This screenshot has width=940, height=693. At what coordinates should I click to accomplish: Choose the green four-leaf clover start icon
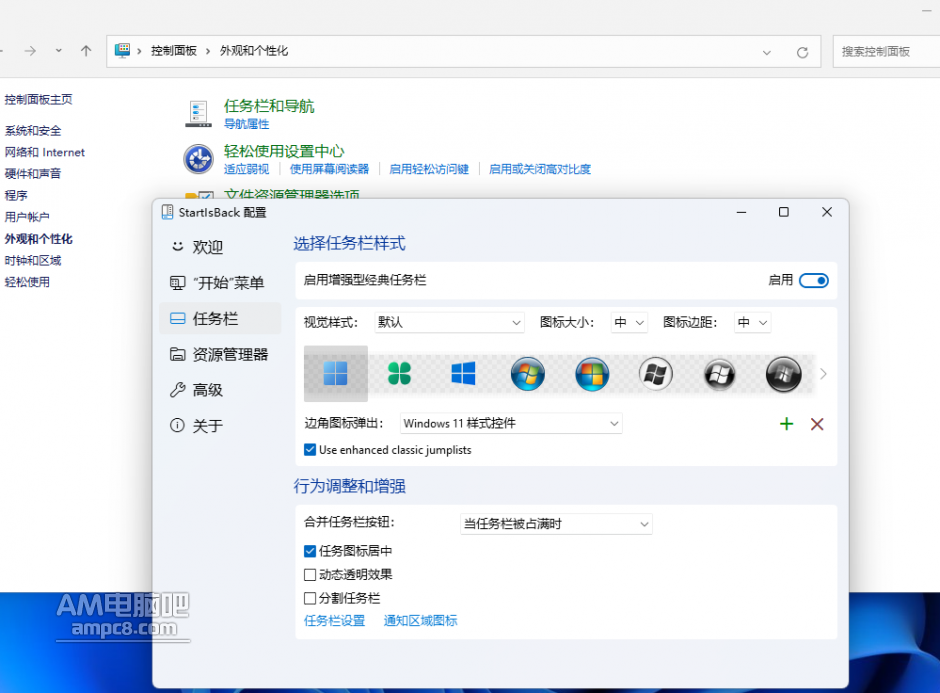point(399,373)
